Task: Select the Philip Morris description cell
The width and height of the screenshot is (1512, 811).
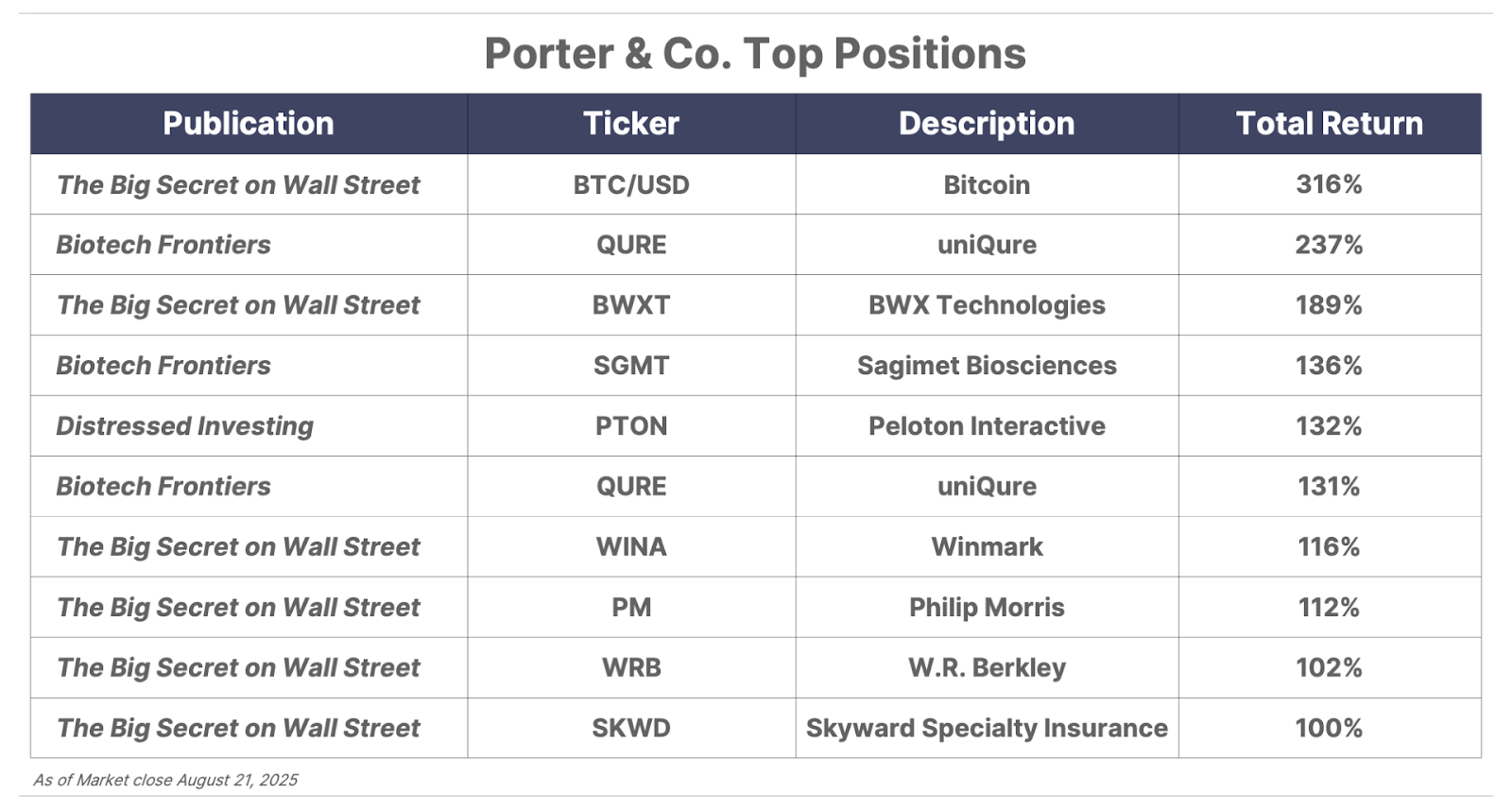Action: [987, 608]
